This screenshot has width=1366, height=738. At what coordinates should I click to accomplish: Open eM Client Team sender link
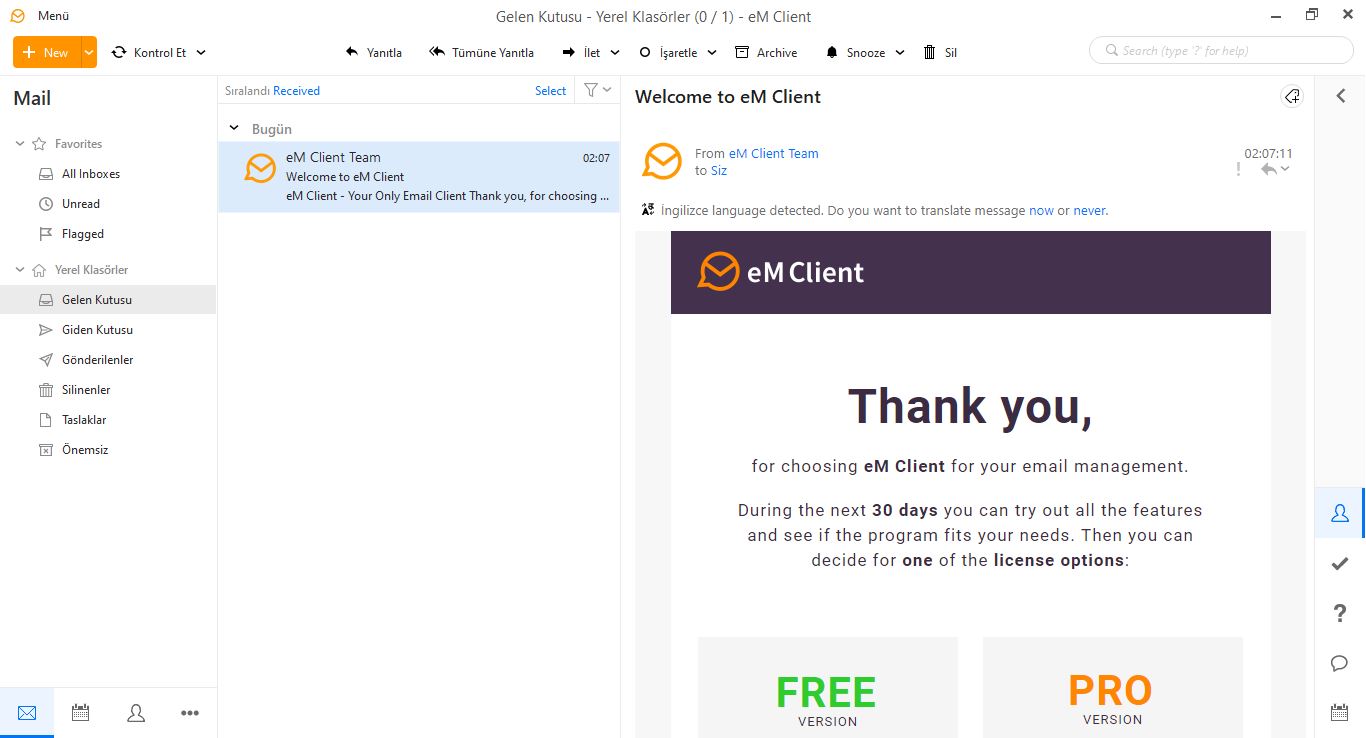(774, 154)
